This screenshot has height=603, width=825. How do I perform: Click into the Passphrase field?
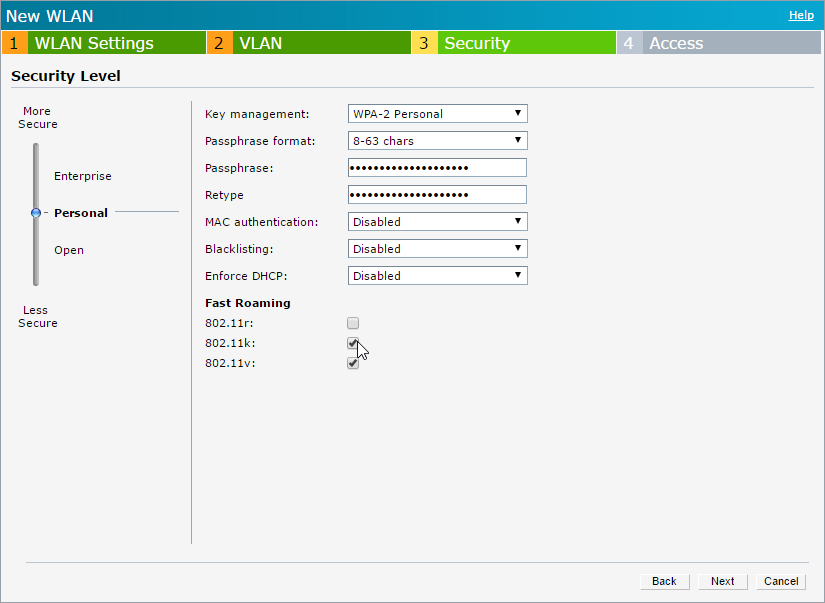437,168
